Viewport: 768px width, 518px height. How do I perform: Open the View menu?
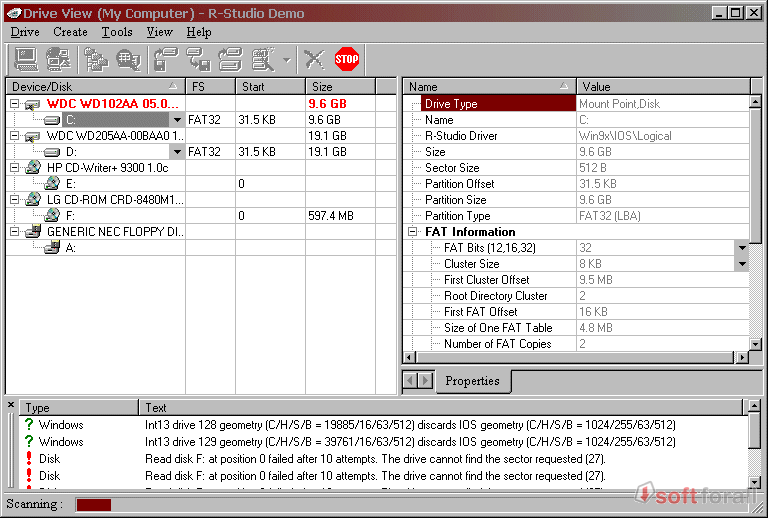[x=159, y=32]
